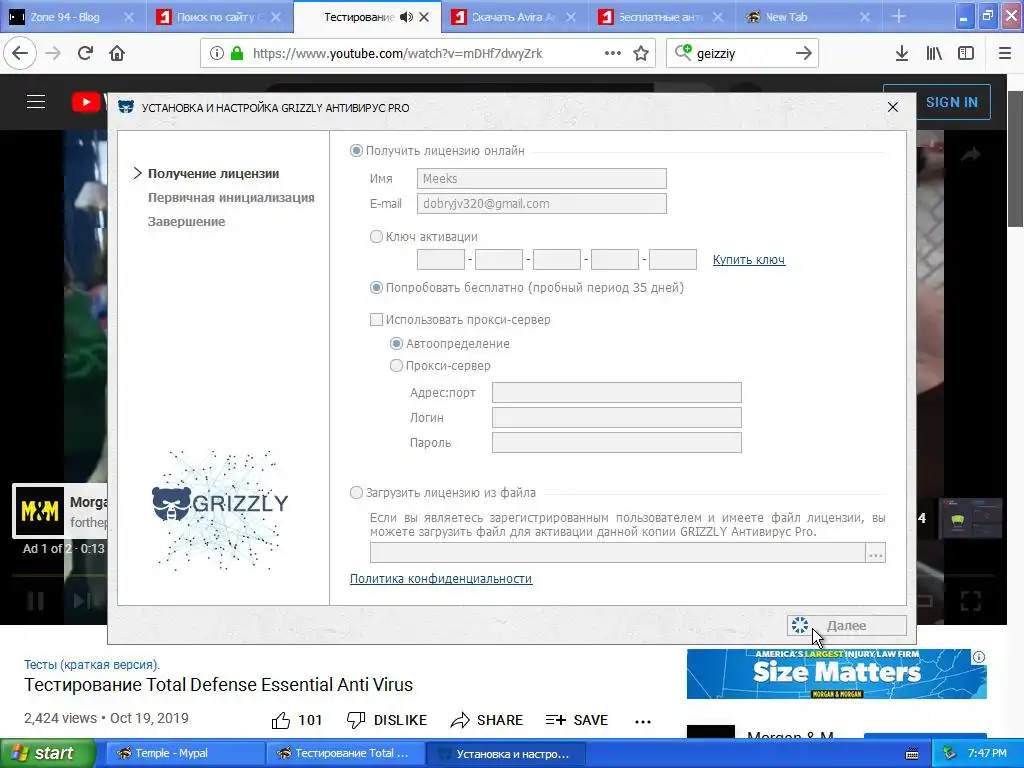Choose Загрузить лицензию из файла option
The height and width of the screenshot is (768, 1024).
pos(356,492)
